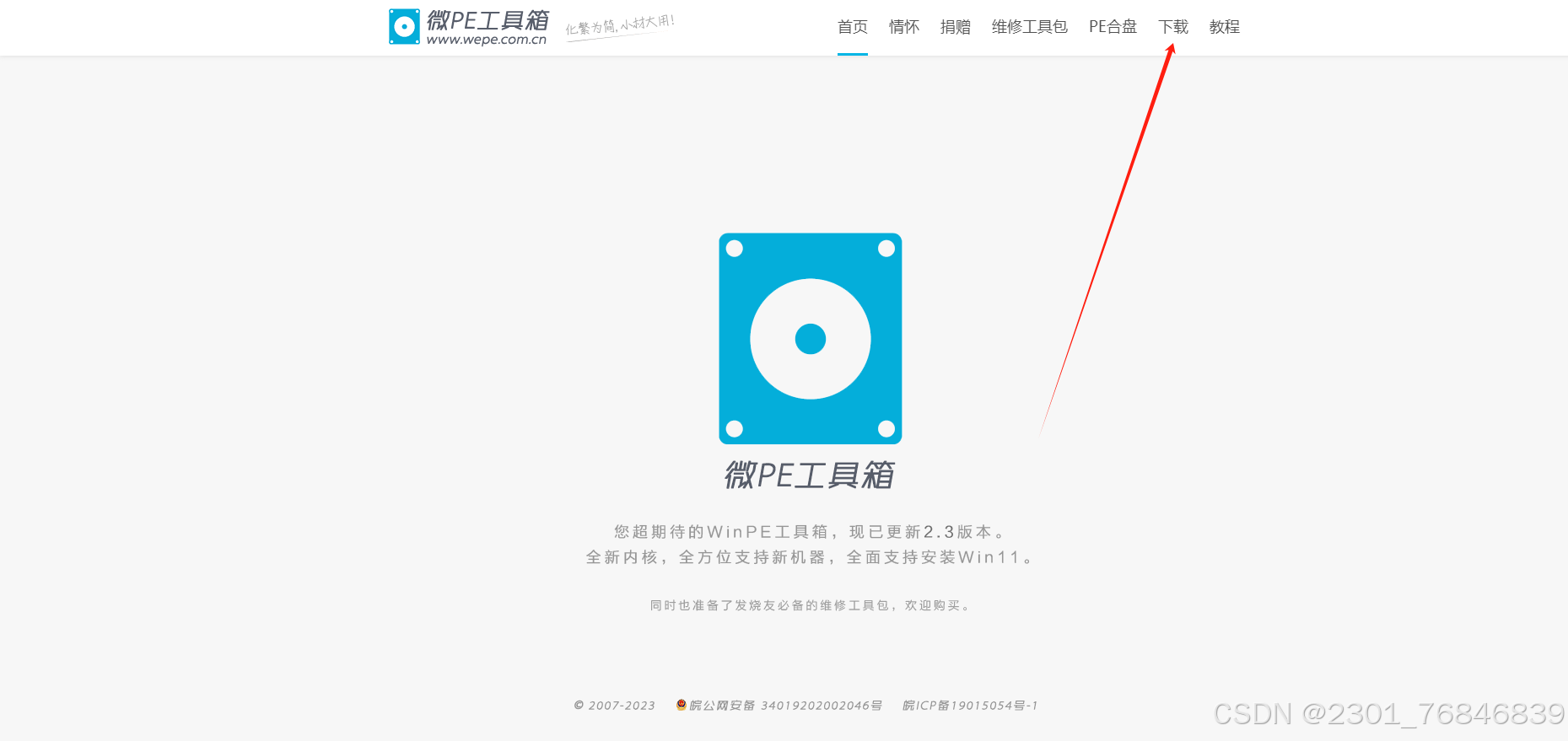The image size is (1568, 741).
Task: Click the 微PE工具箱 header title text
Action: point(488,19)
